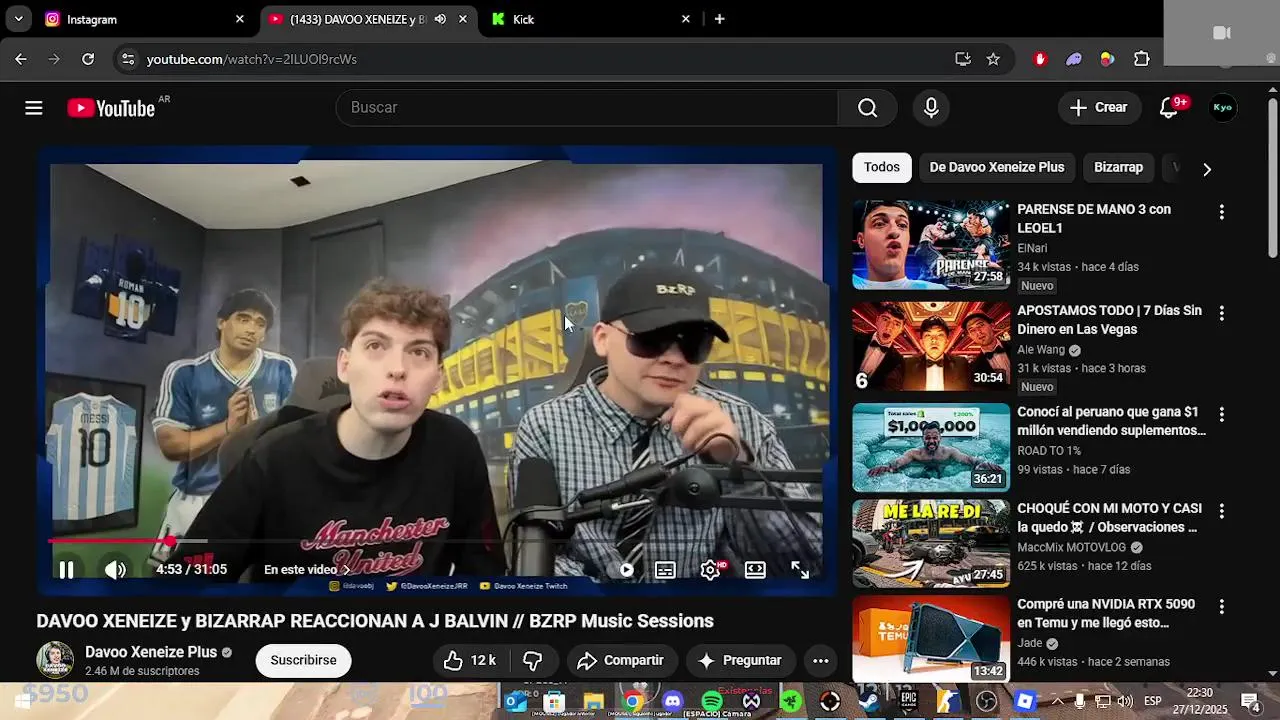The width and height of the screenshot is (1280, 720).
Task: Start voice search with the microphone
Action: [931, 108]
